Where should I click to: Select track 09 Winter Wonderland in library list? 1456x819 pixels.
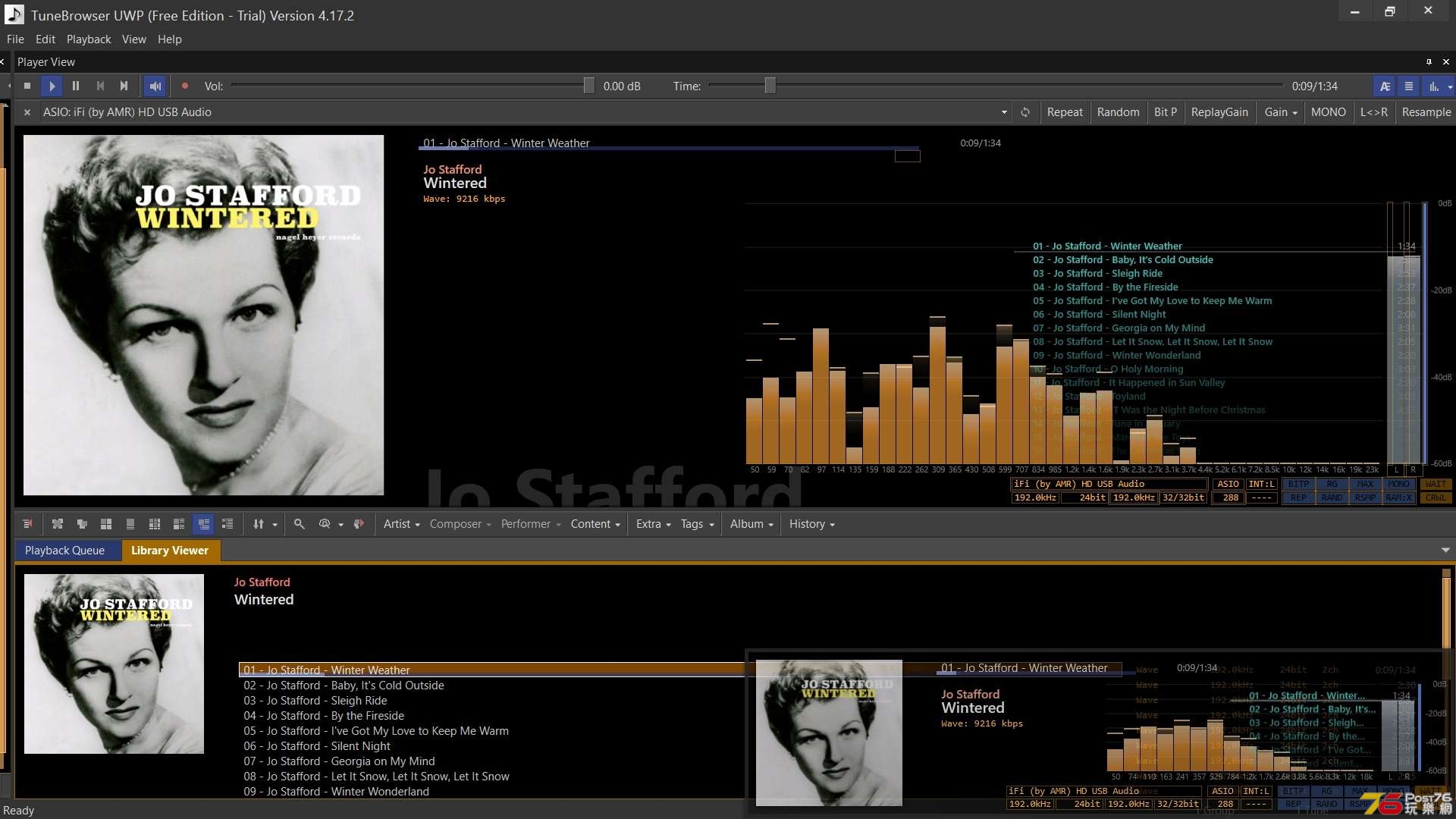(x=336, y=792)
